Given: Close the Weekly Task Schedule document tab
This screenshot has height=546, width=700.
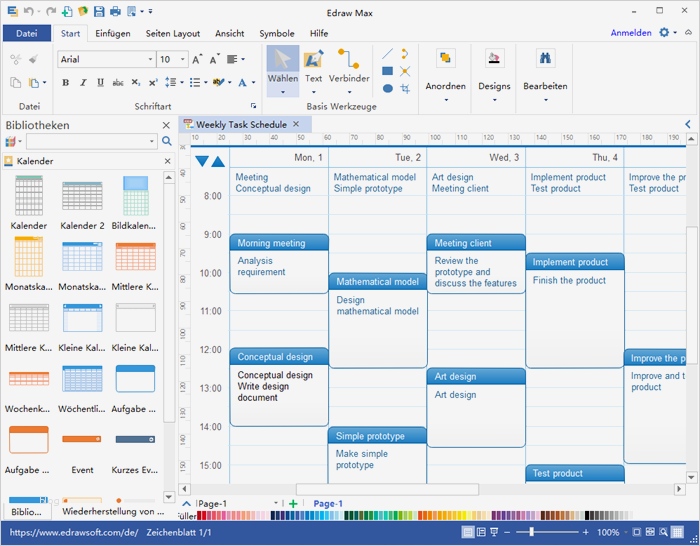Looking at the screenshot, I should coord(296,124).
